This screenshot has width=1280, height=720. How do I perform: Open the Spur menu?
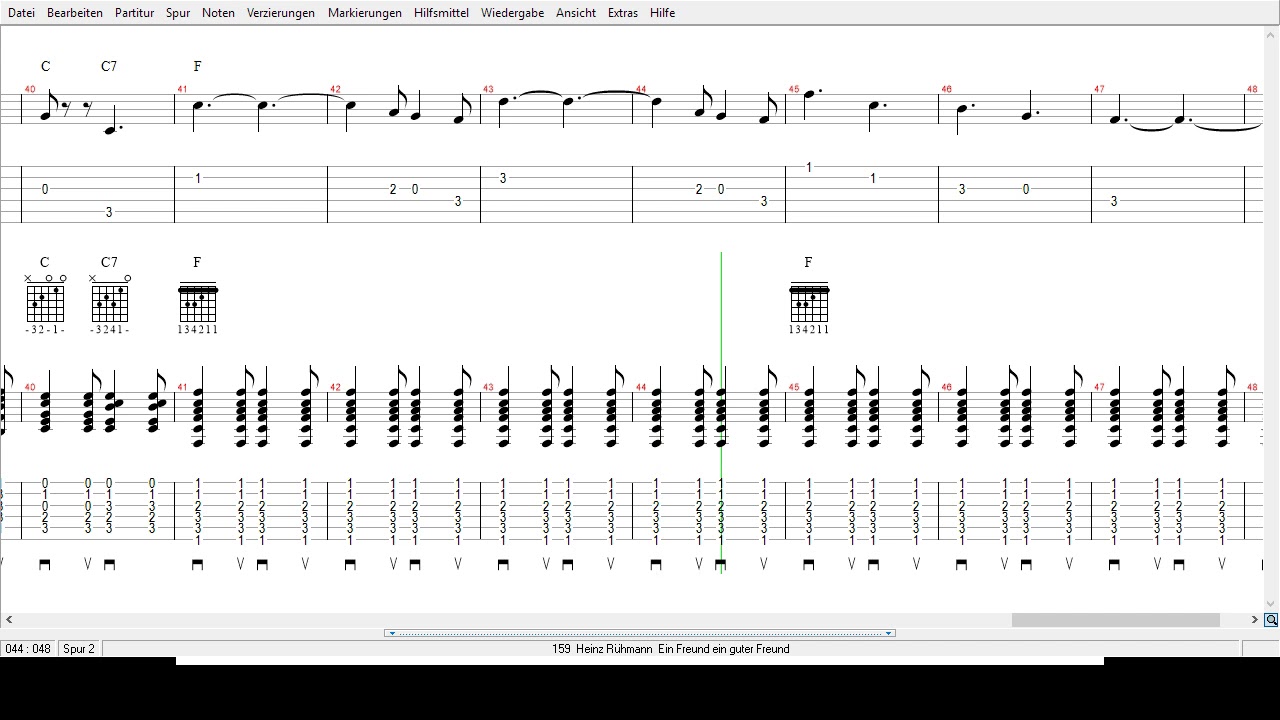tap(178, 13)
